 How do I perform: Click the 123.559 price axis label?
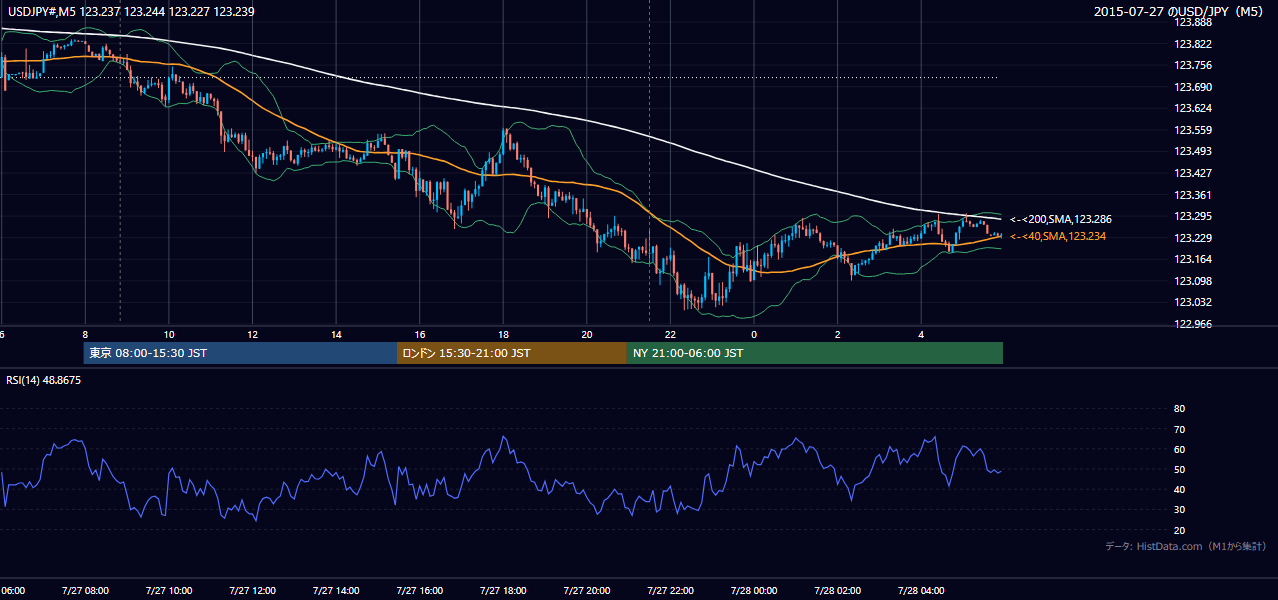[x=1192, y=130]
